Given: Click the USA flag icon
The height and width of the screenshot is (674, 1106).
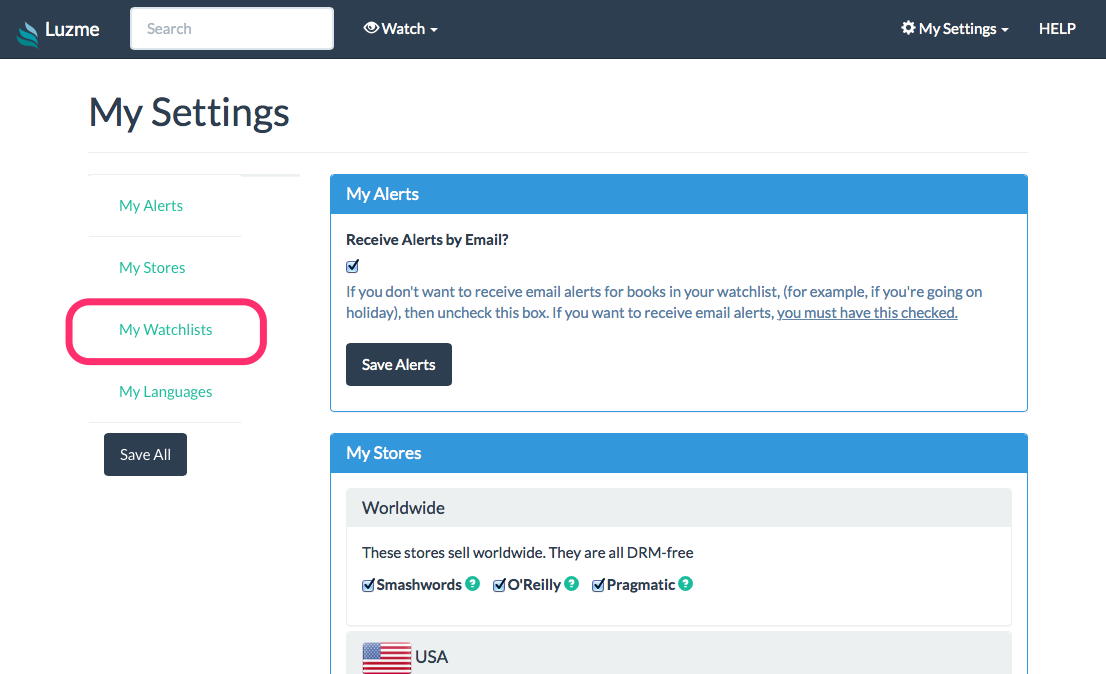Looking at the screenshot, I should click(387, 657).
